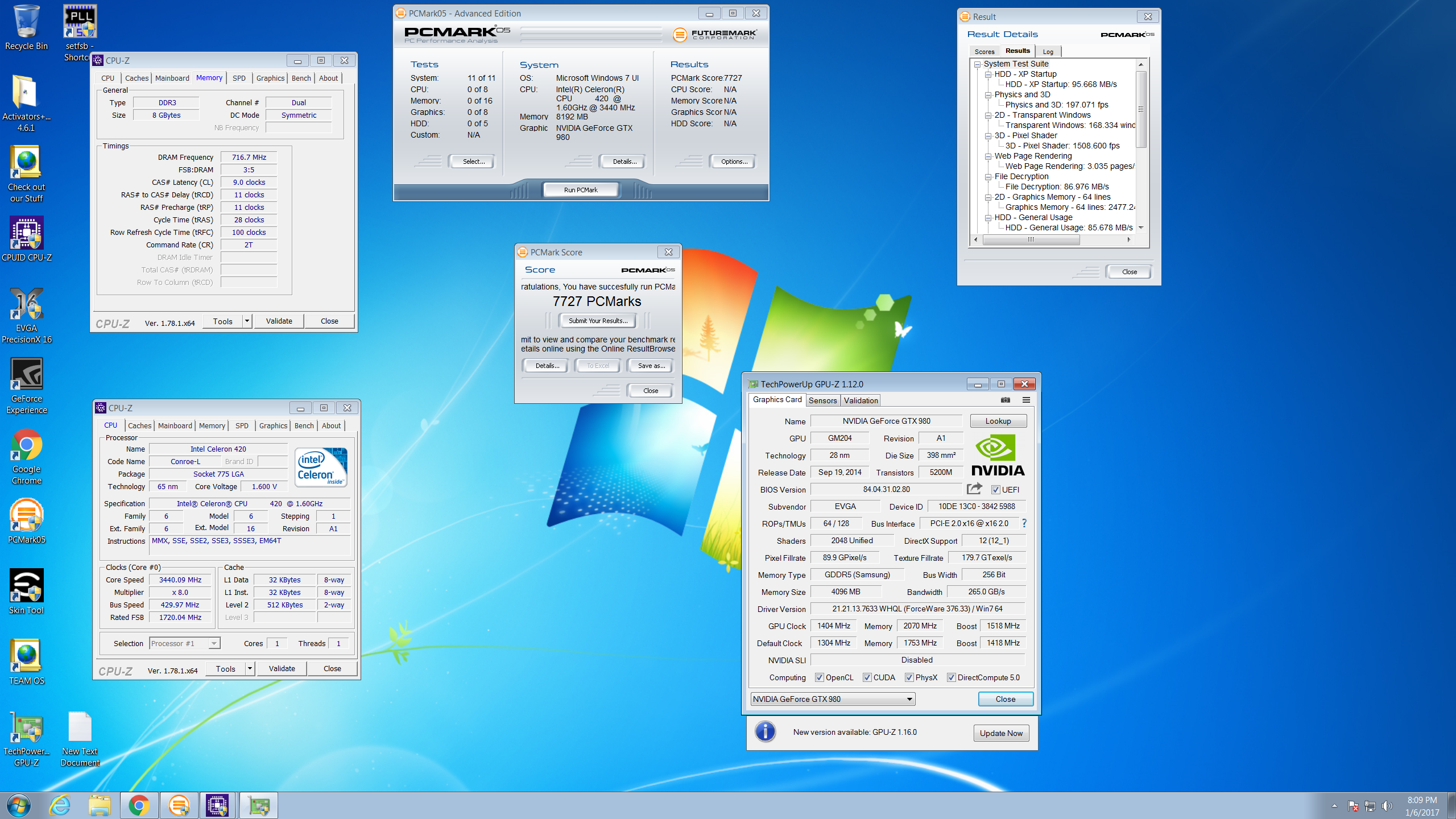Launch EVGA PrecisionX 16 desktop shortcut

pos(26,315)
